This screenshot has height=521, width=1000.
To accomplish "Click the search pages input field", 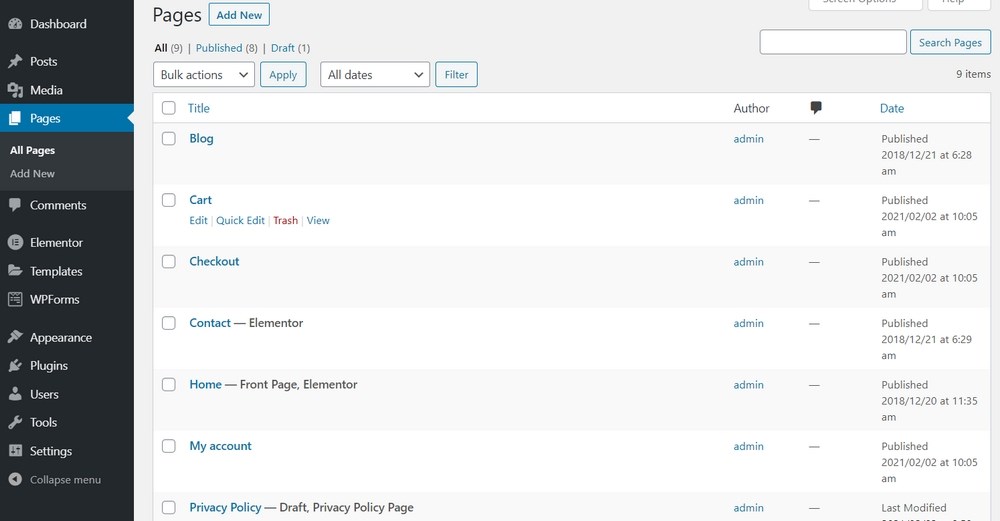I will point(833,42).
